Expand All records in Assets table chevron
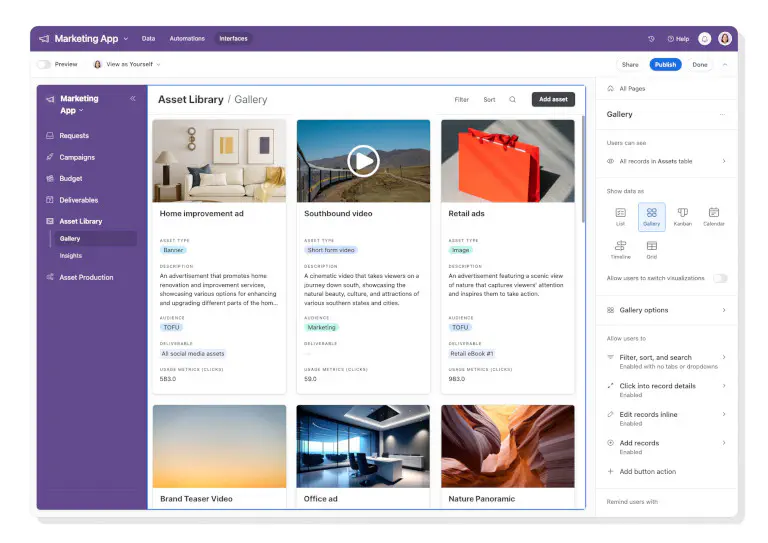 (x=724, y=161)
